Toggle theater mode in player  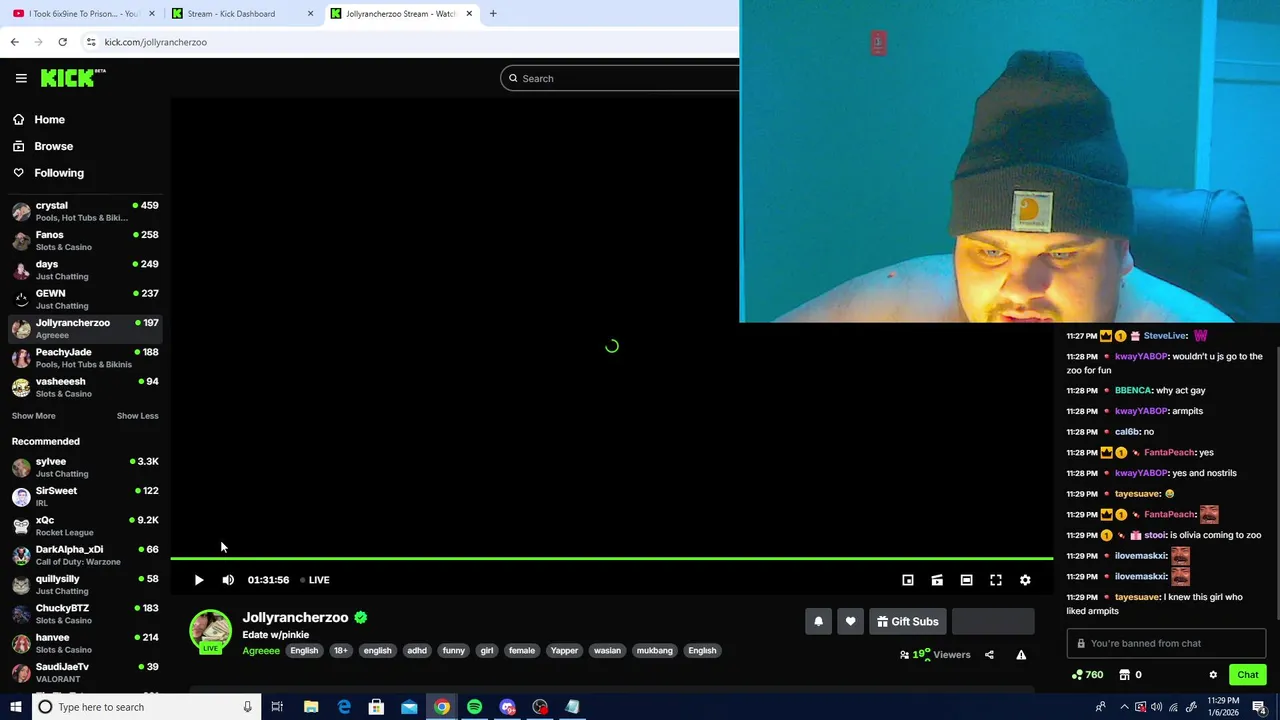(x=966, y=580)
